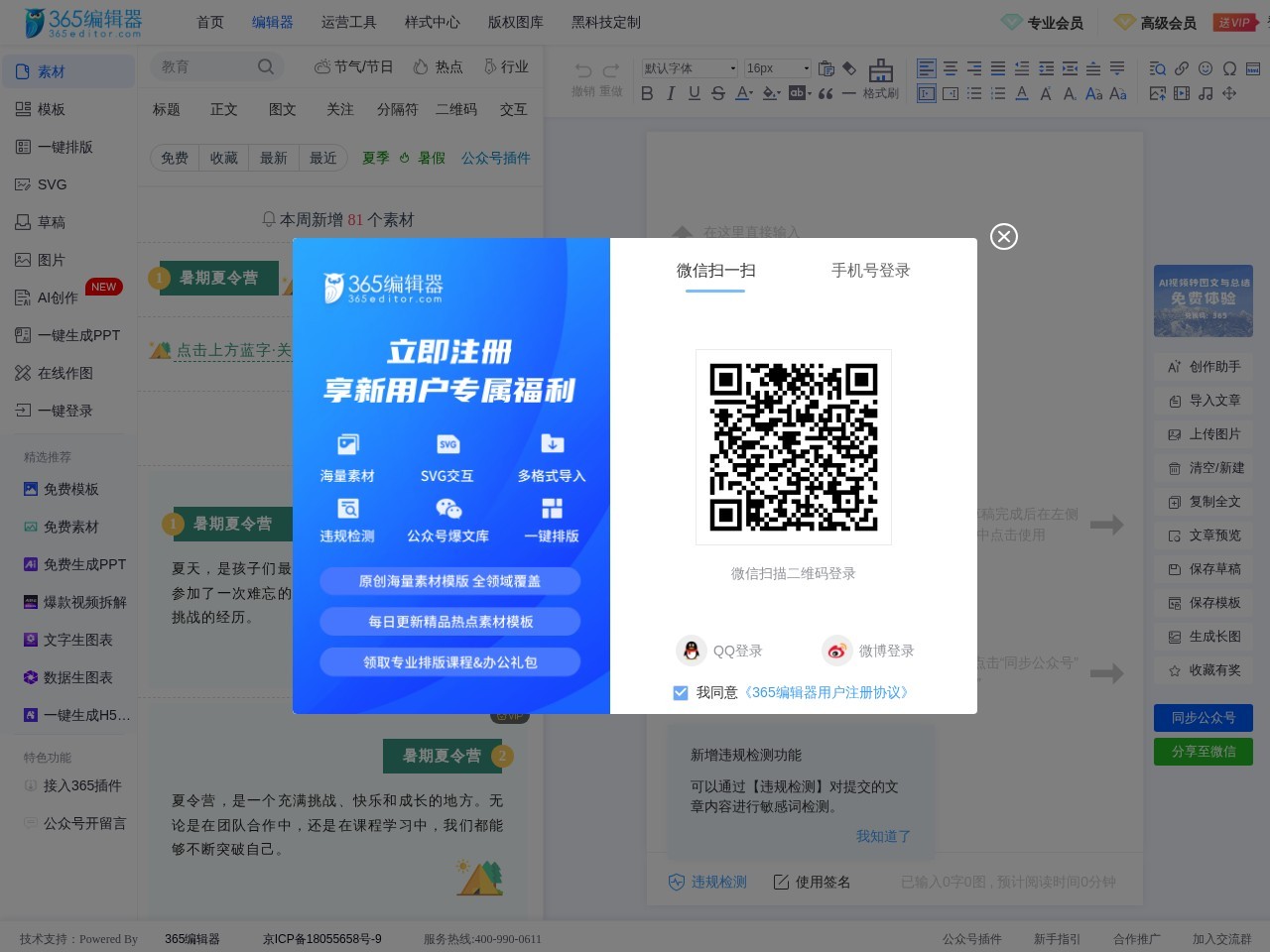Viewport: 1270px width, 952px height.
Task: Click the 违规检测 button
Action: pos(707,882)
